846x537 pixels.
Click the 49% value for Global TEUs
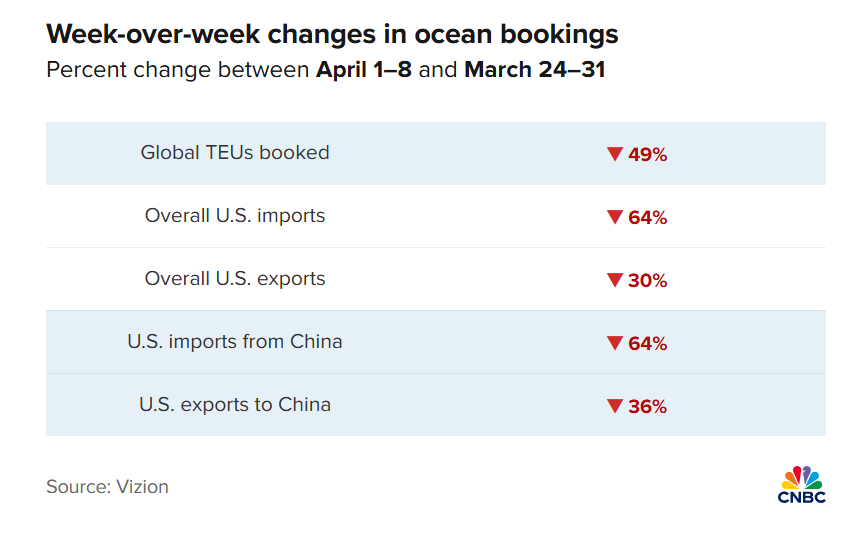click(648, 154)
